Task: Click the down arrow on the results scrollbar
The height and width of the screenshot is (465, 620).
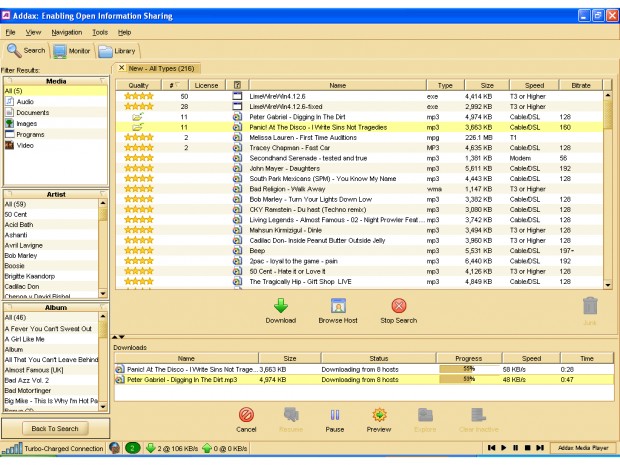Action: [x=608, y=285]
